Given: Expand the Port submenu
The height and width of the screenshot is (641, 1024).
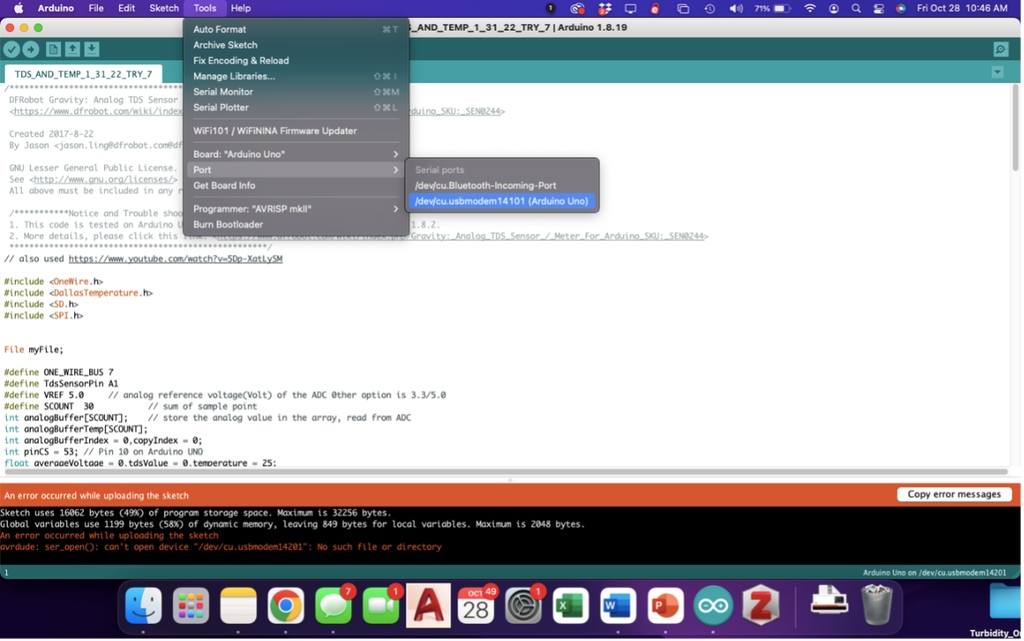Looking at the screenshot, I should coord(296,170).
